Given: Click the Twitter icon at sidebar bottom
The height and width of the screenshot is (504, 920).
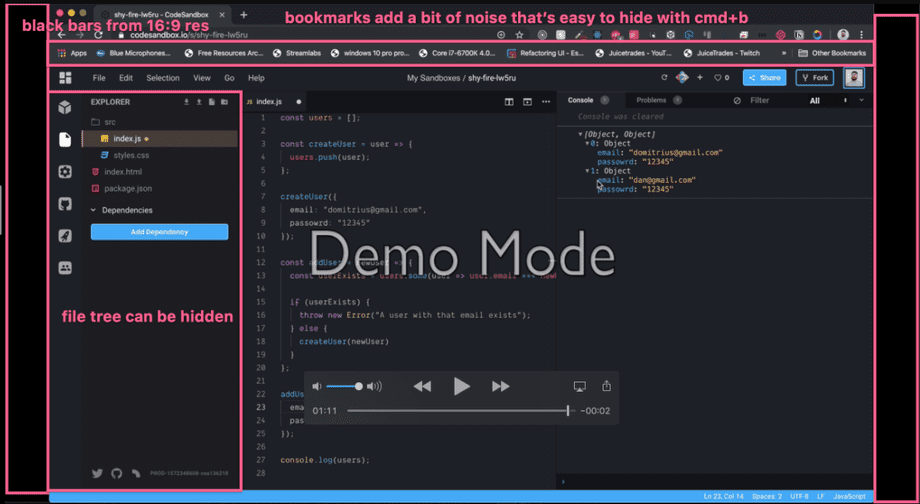Looking at the screenshot, I should [x=97, y=473].
